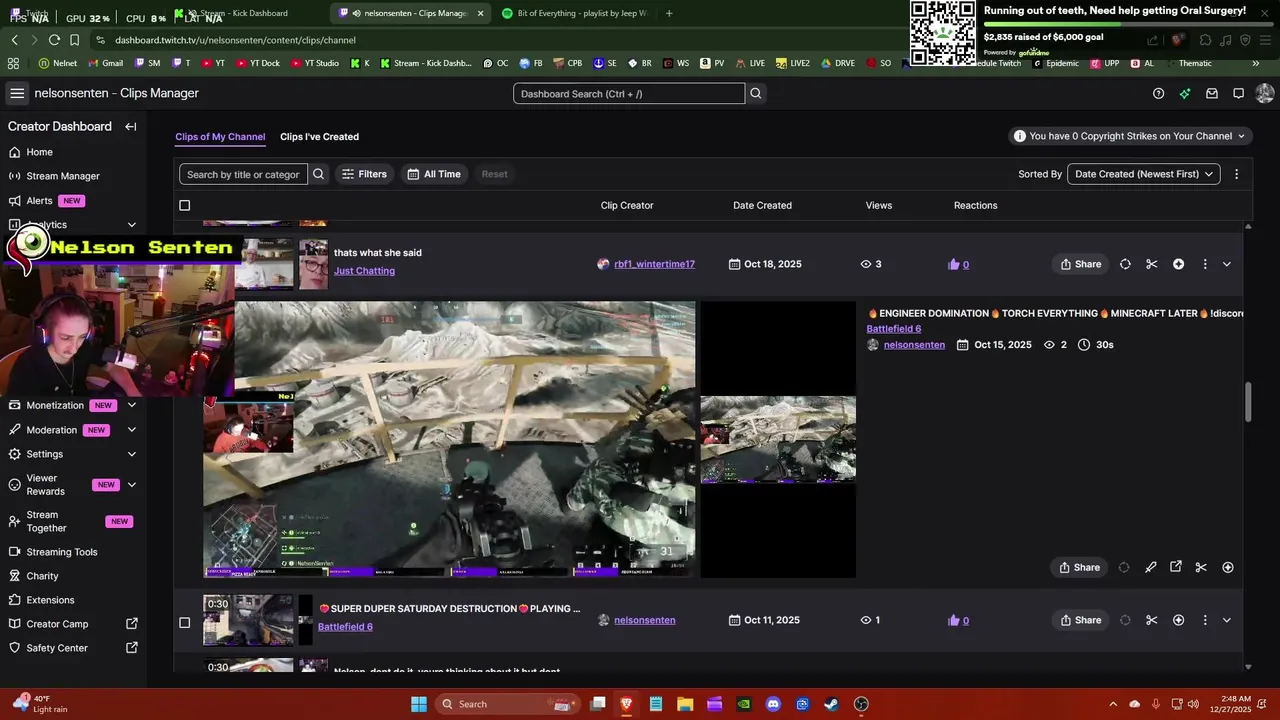Open the column header three-dot options

pos(1236,174)
